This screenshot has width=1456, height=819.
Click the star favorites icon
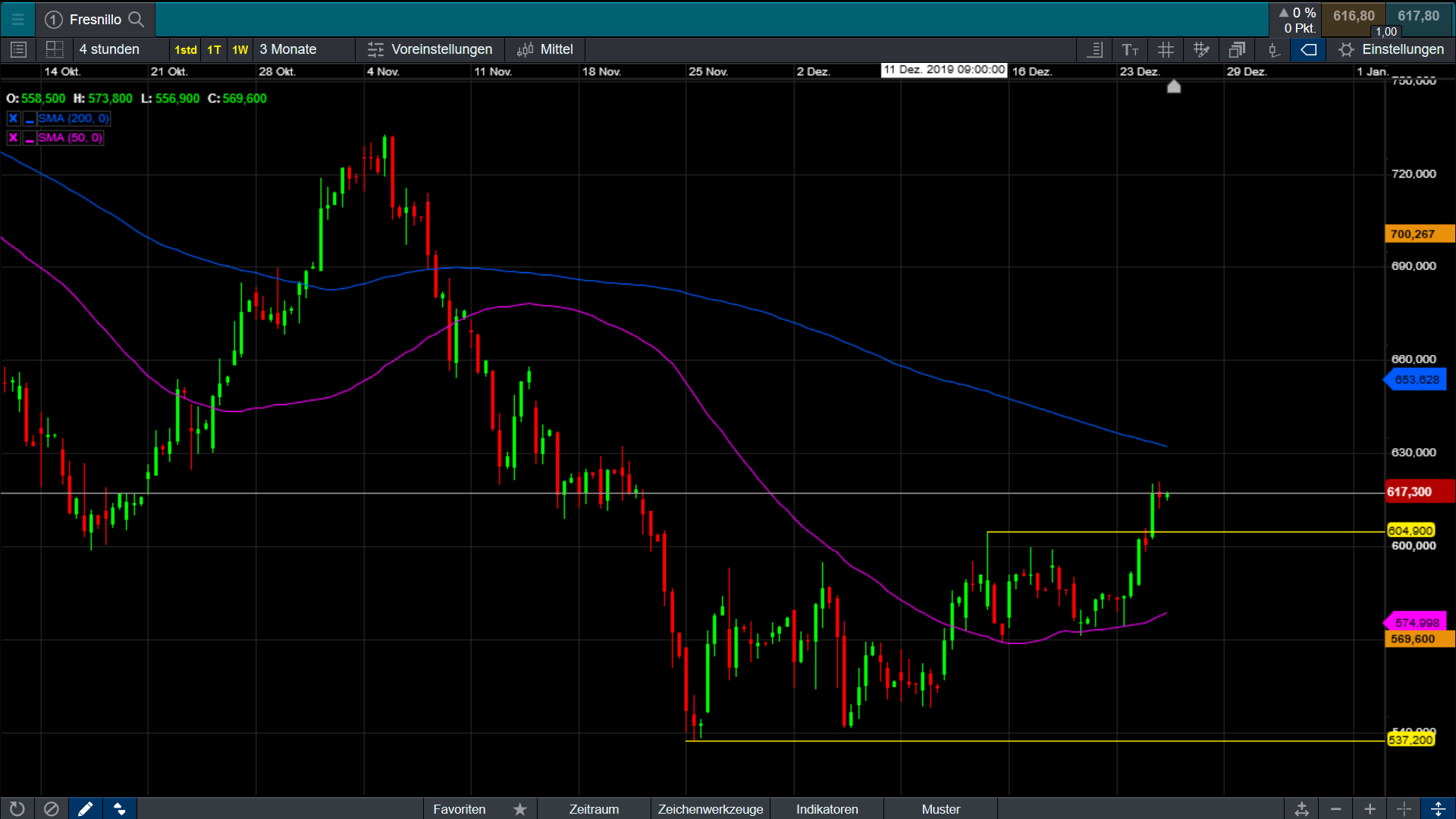coord(519,809)
